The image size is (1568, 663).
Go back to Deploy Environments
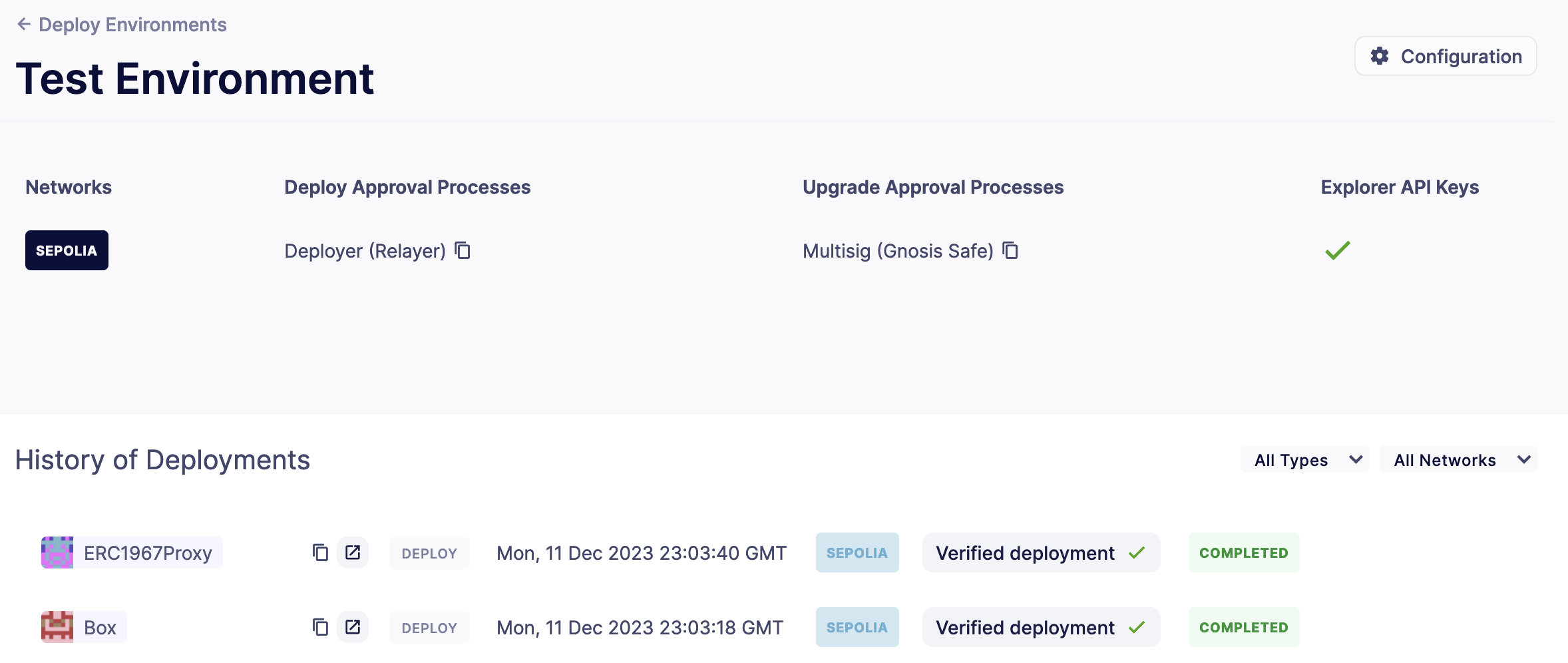132,25
